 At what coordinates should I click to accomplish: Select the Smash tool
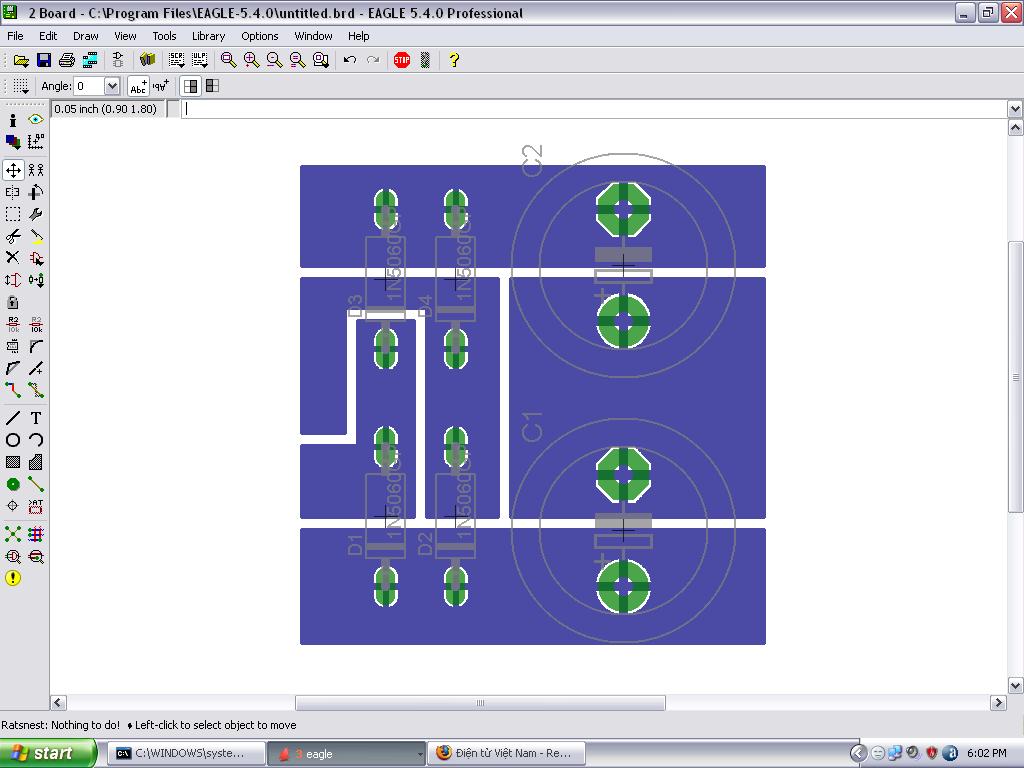pos(12,347)
